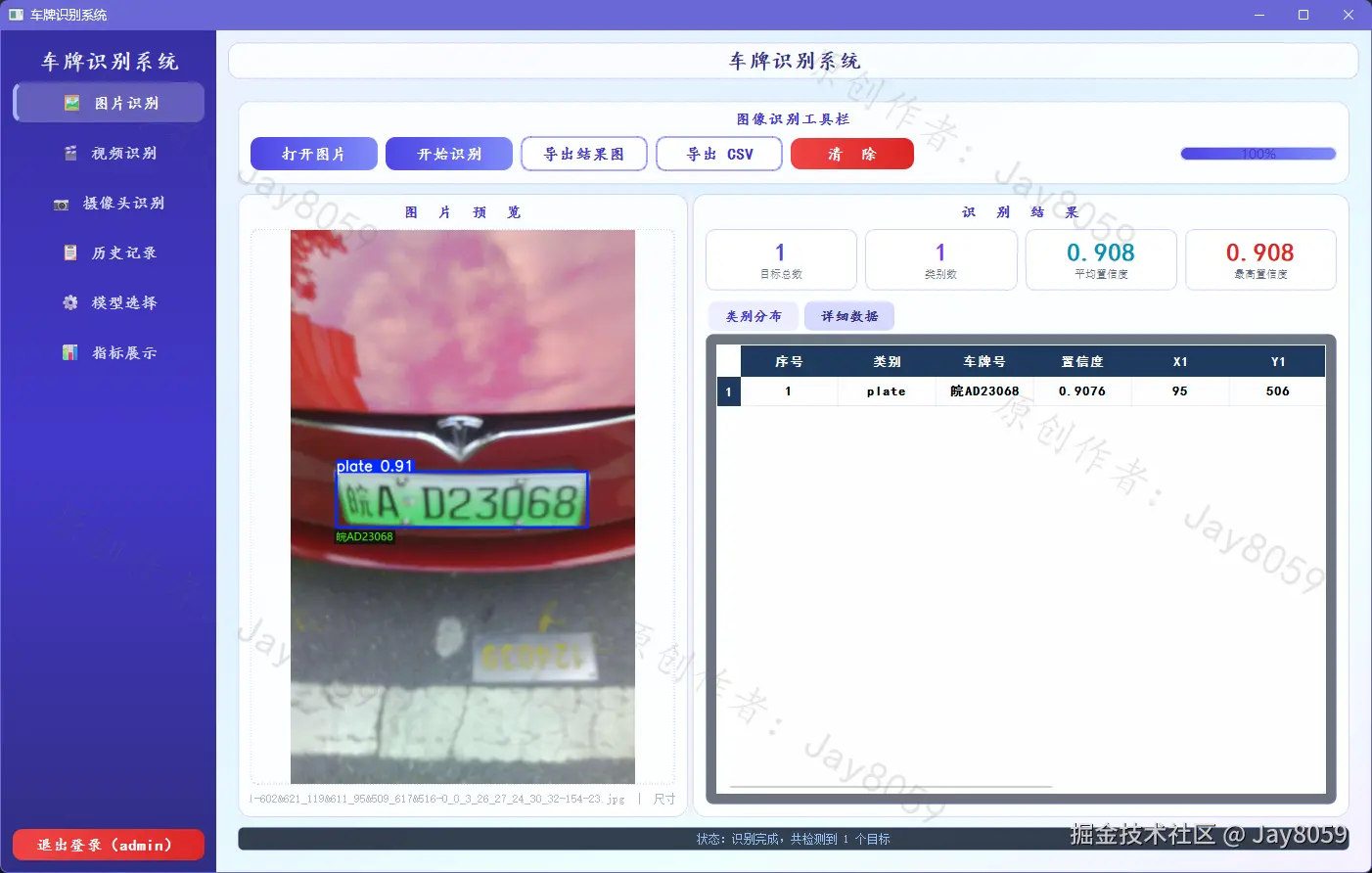Click the 类别数 stat card
The width and height of the screenshot is (1372, 873).
point(940,259)
